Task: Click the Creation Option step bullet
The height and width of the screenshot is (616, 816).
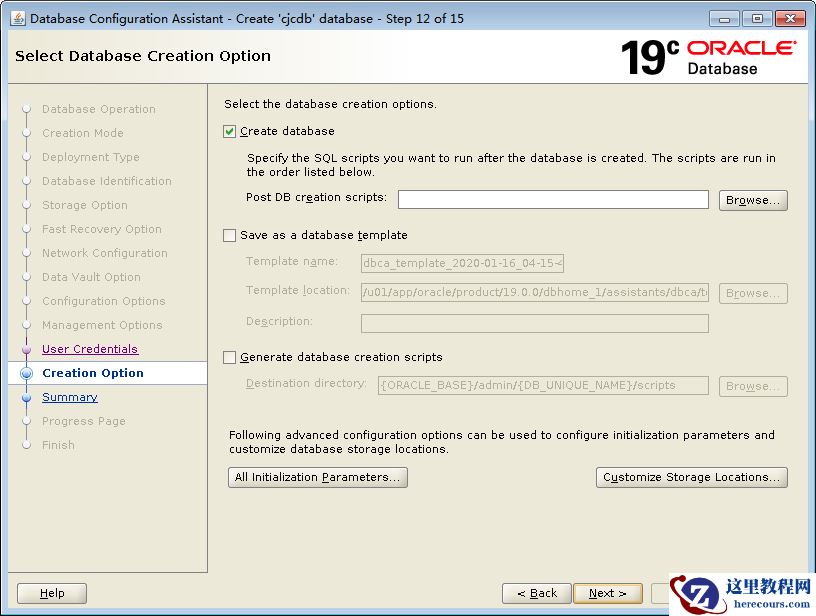Action: pyautogui.click(x=27, y=373)
